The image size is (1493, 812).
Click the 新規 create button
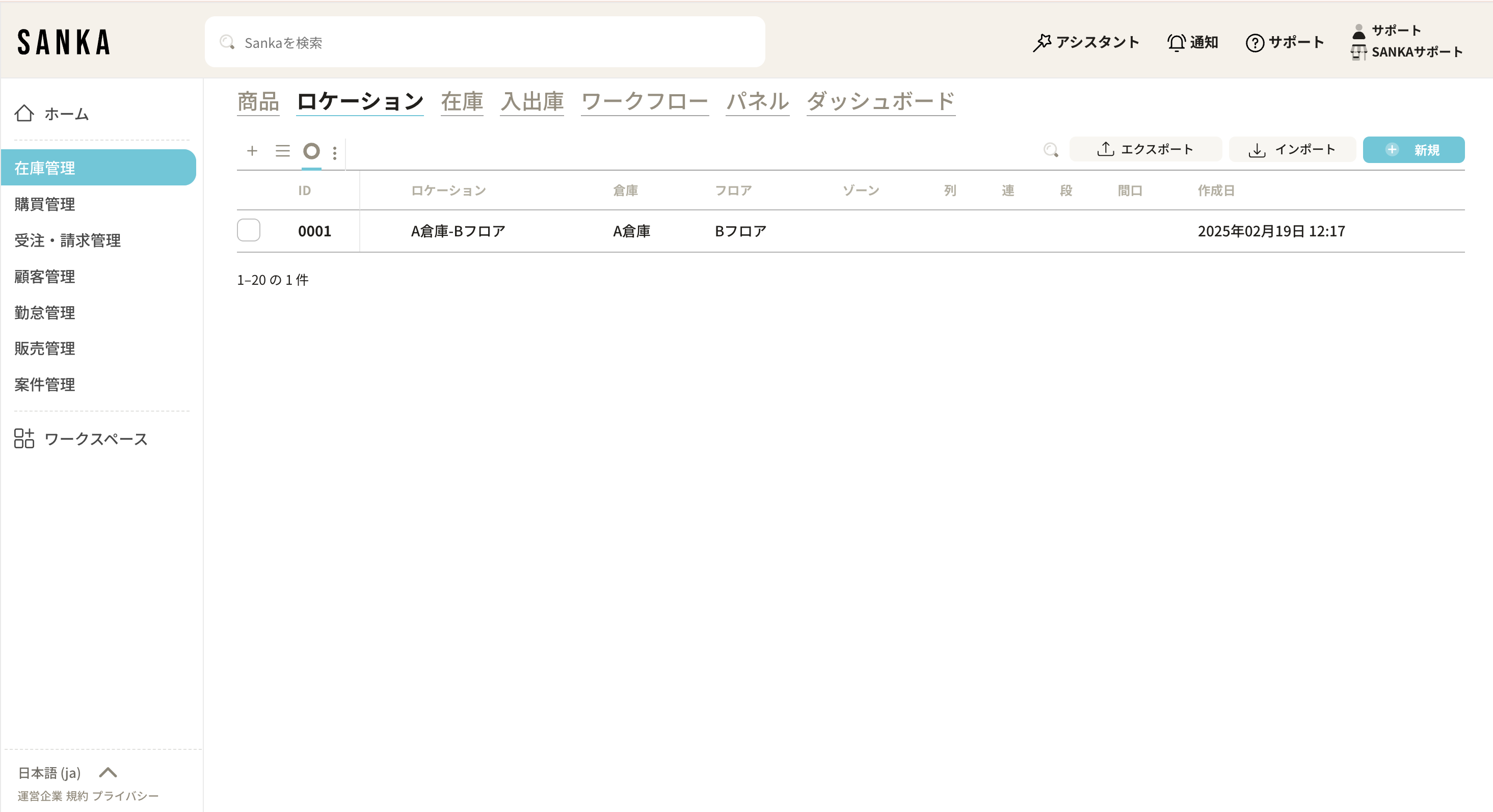point(1413,150)
